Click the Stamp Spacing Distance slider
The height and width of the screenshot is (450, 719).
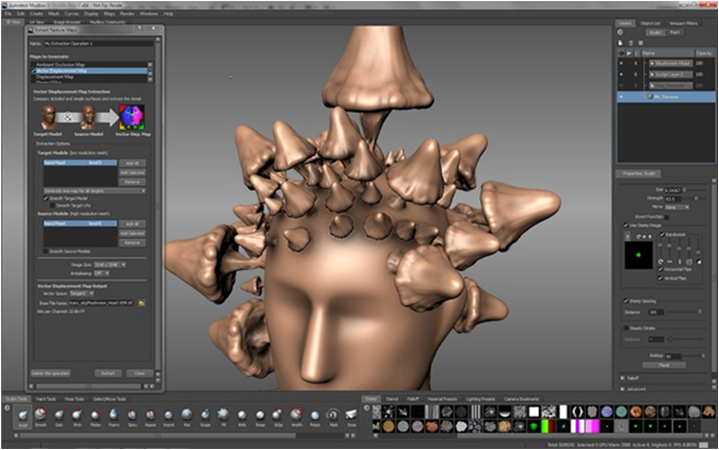(x=684, y=312)
